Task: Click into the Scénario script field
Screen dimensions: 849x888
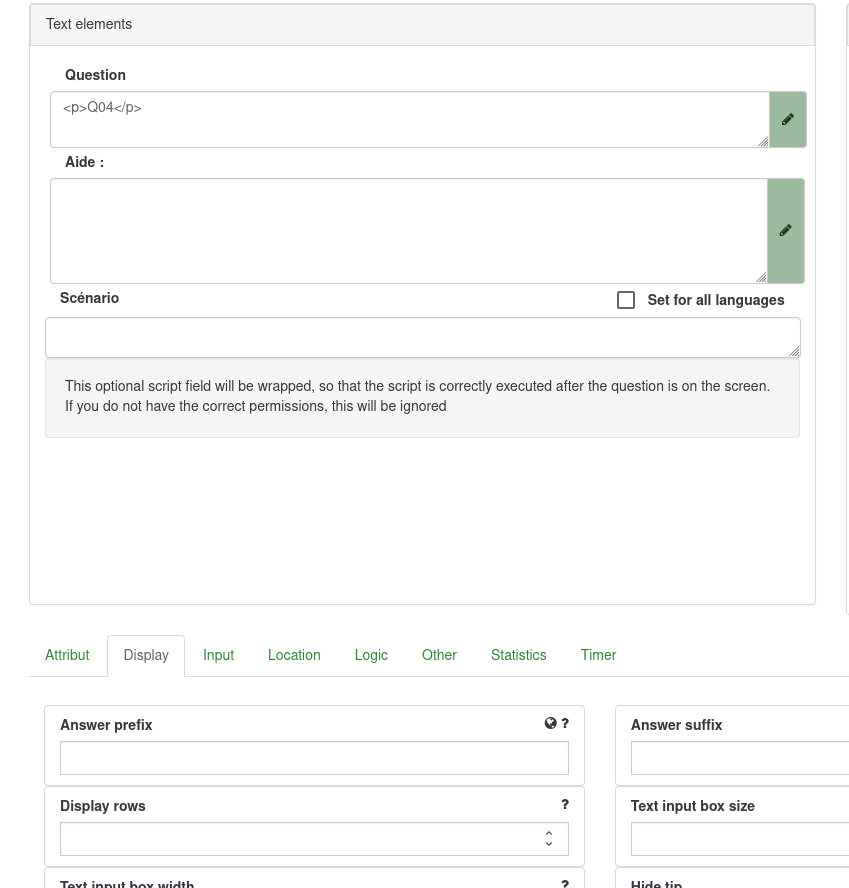Action: coord(420,338)
